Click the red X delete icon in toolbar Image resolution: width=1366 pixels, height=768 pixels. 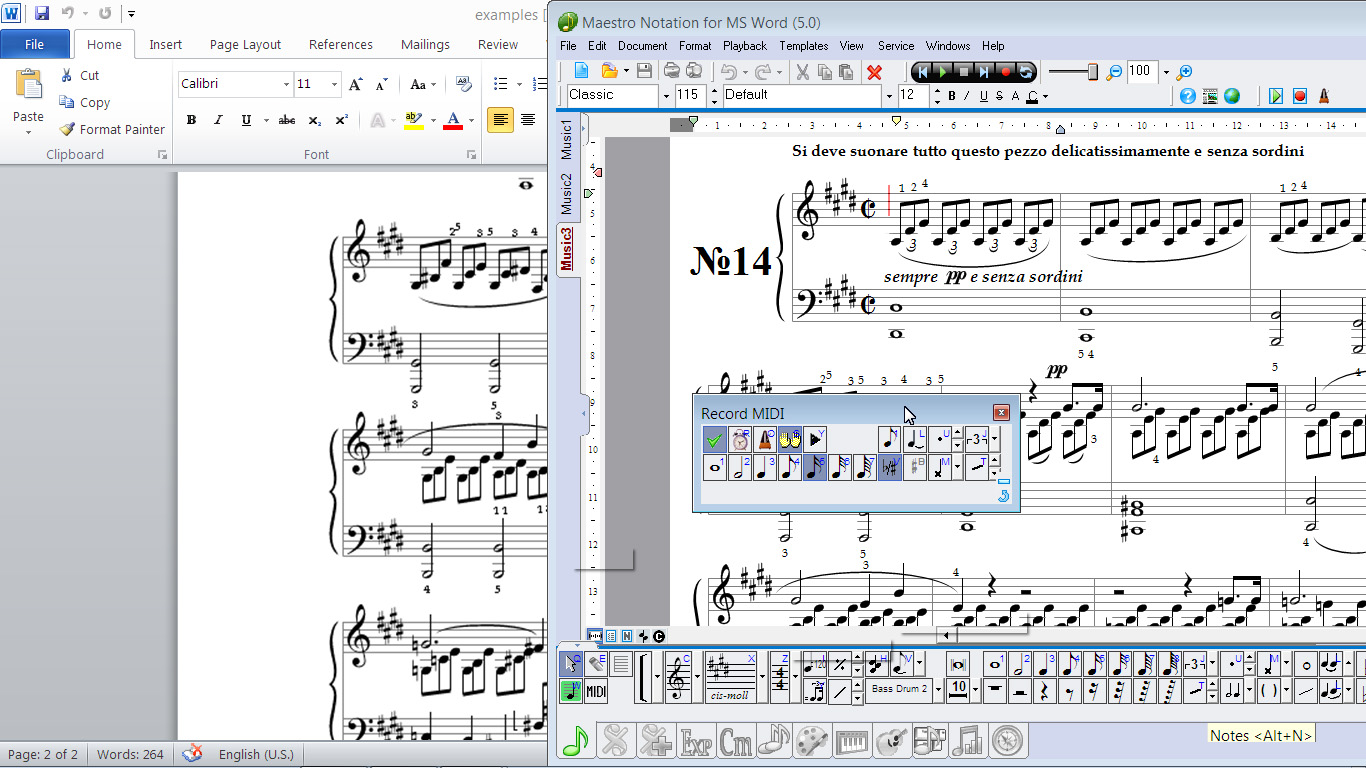874,72
